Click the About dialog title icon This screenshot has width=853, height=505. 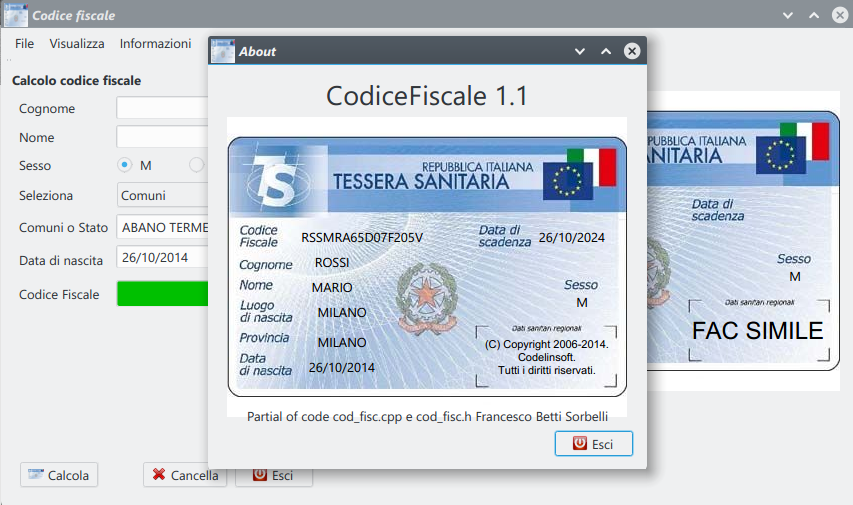pos(222,51)
